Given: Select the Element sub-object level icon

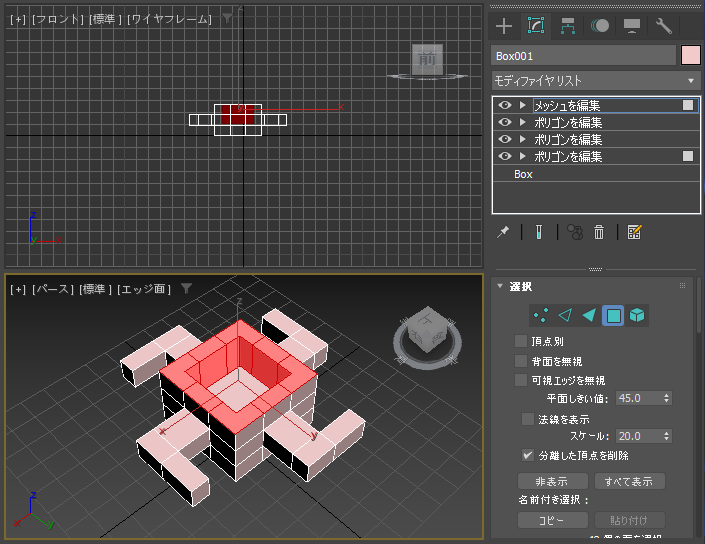Looking at the screenshot, I should click(637, 315).
